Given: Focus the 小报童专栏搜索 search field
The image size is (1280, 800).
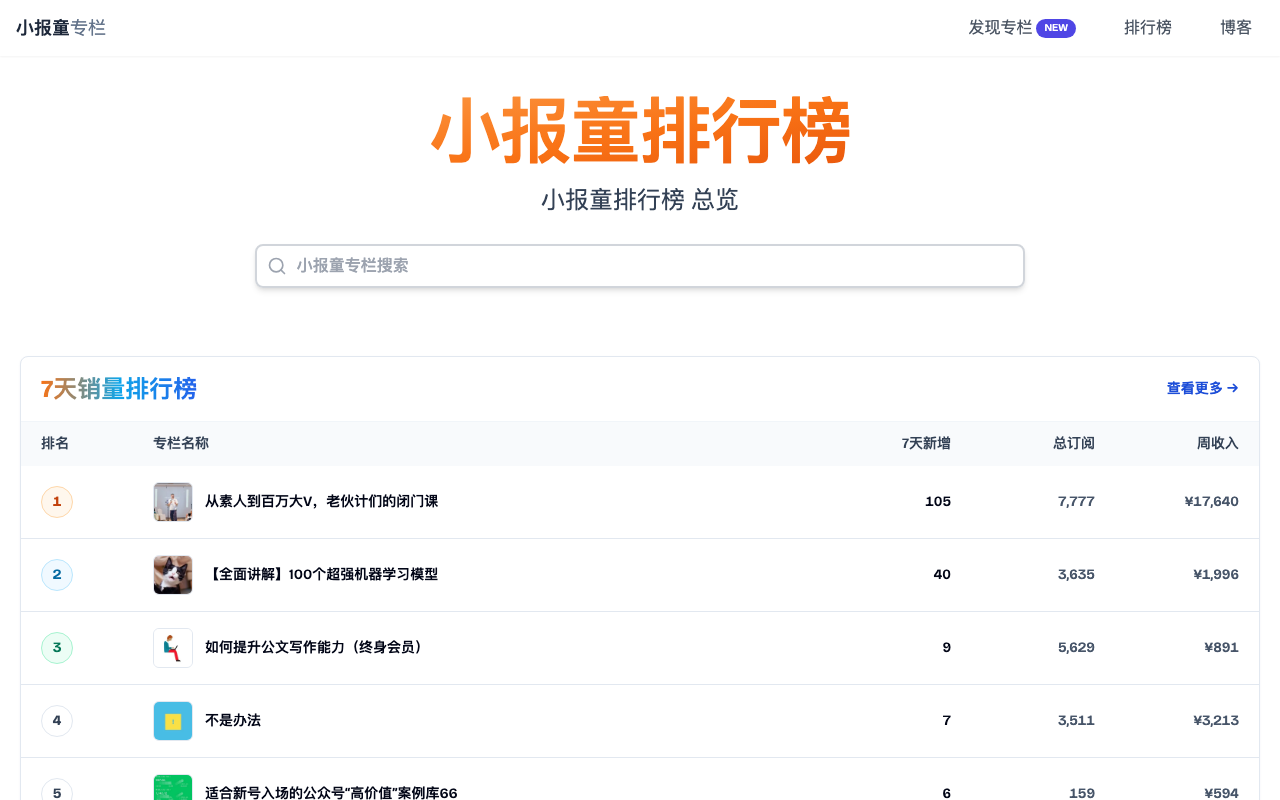Looking at the screenshot, I should (640, 266).
